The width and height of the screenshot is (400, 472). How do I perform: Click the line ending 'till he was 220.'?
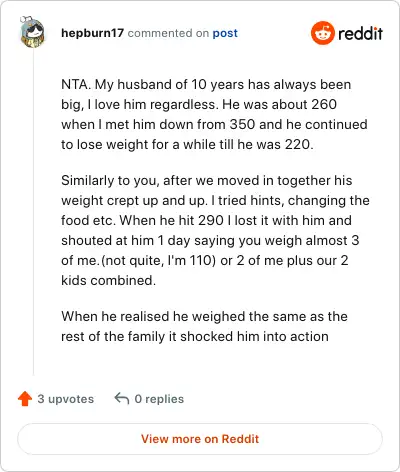click(187, 144)
